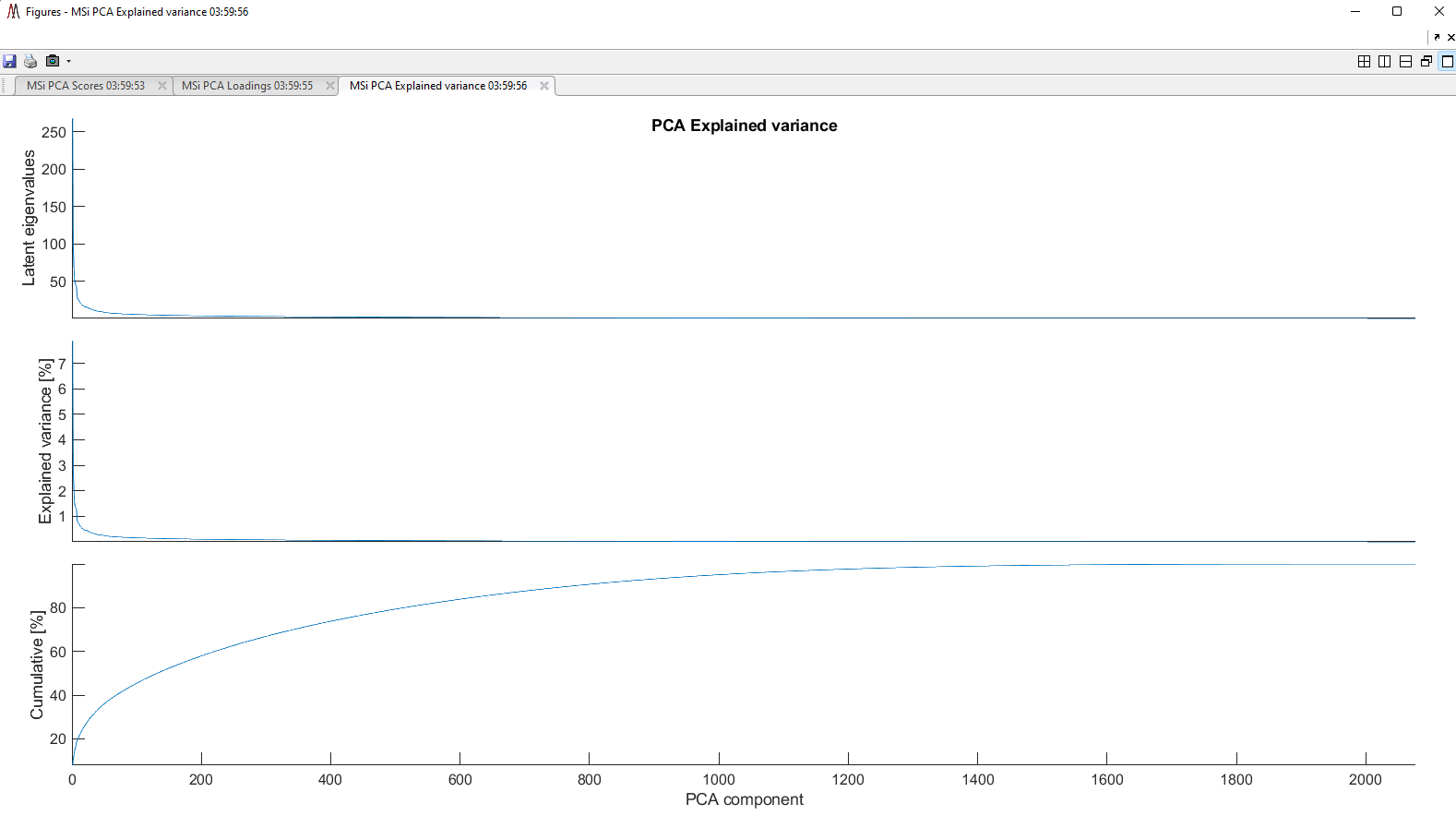Screen dimensions: 1456x816
Task: Undock the Figures panel with the arrow icon
Action: (1437, 37)
